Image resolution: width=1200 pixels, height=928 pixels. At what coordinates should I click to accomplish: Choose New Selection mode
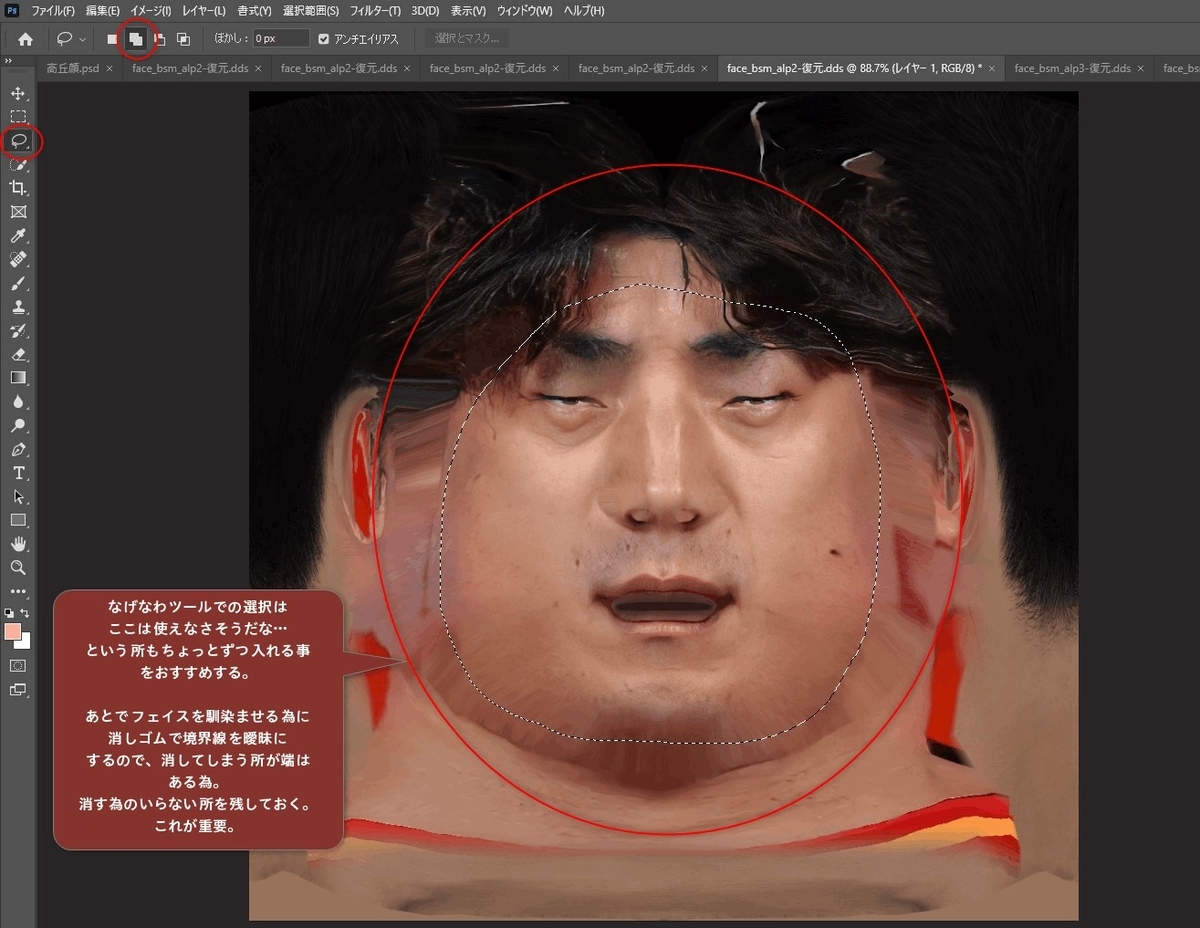112,39
